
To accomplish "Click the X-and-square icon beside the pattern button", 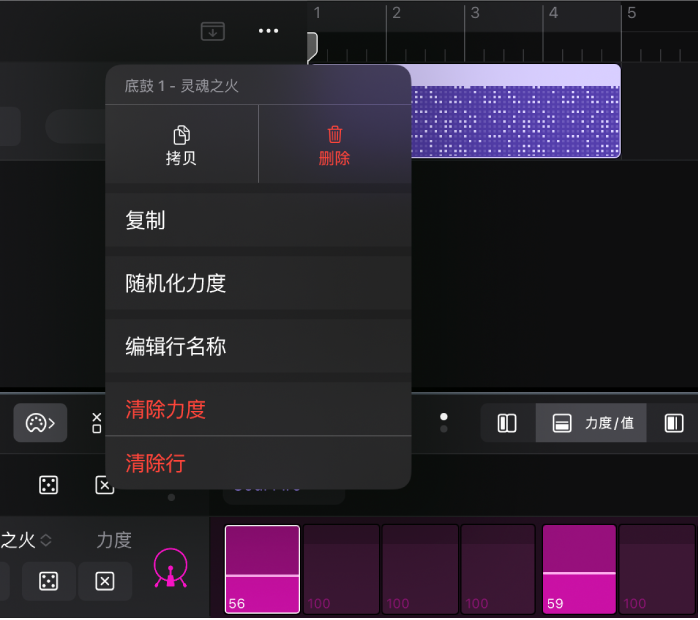I will click(97, 424).
